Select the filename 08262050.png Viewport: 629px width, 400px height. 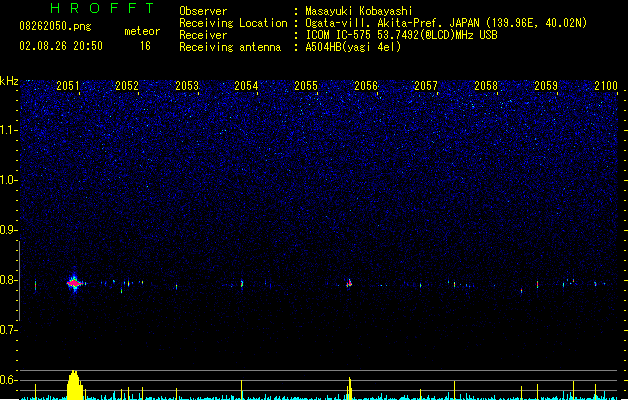[x=55, y=26]
